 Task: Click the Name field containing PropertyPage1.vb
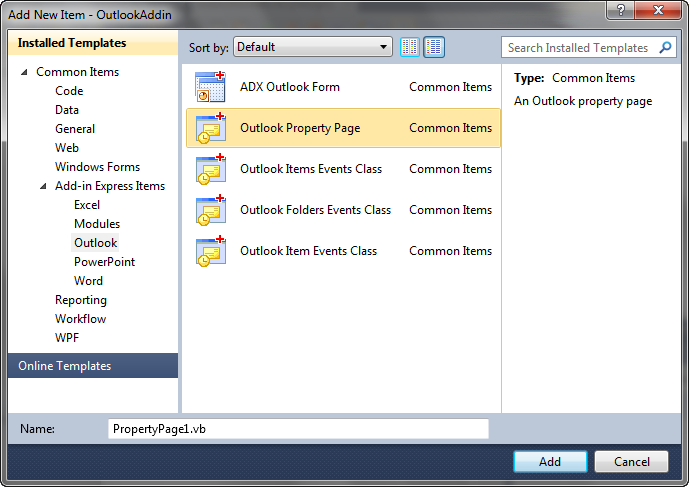tap(298, 429)
